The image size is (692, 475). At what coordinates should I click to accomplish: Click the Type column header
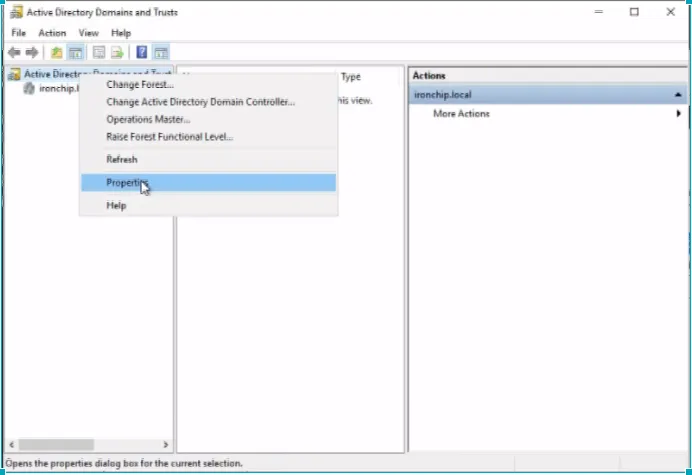(x=350, y=77)
